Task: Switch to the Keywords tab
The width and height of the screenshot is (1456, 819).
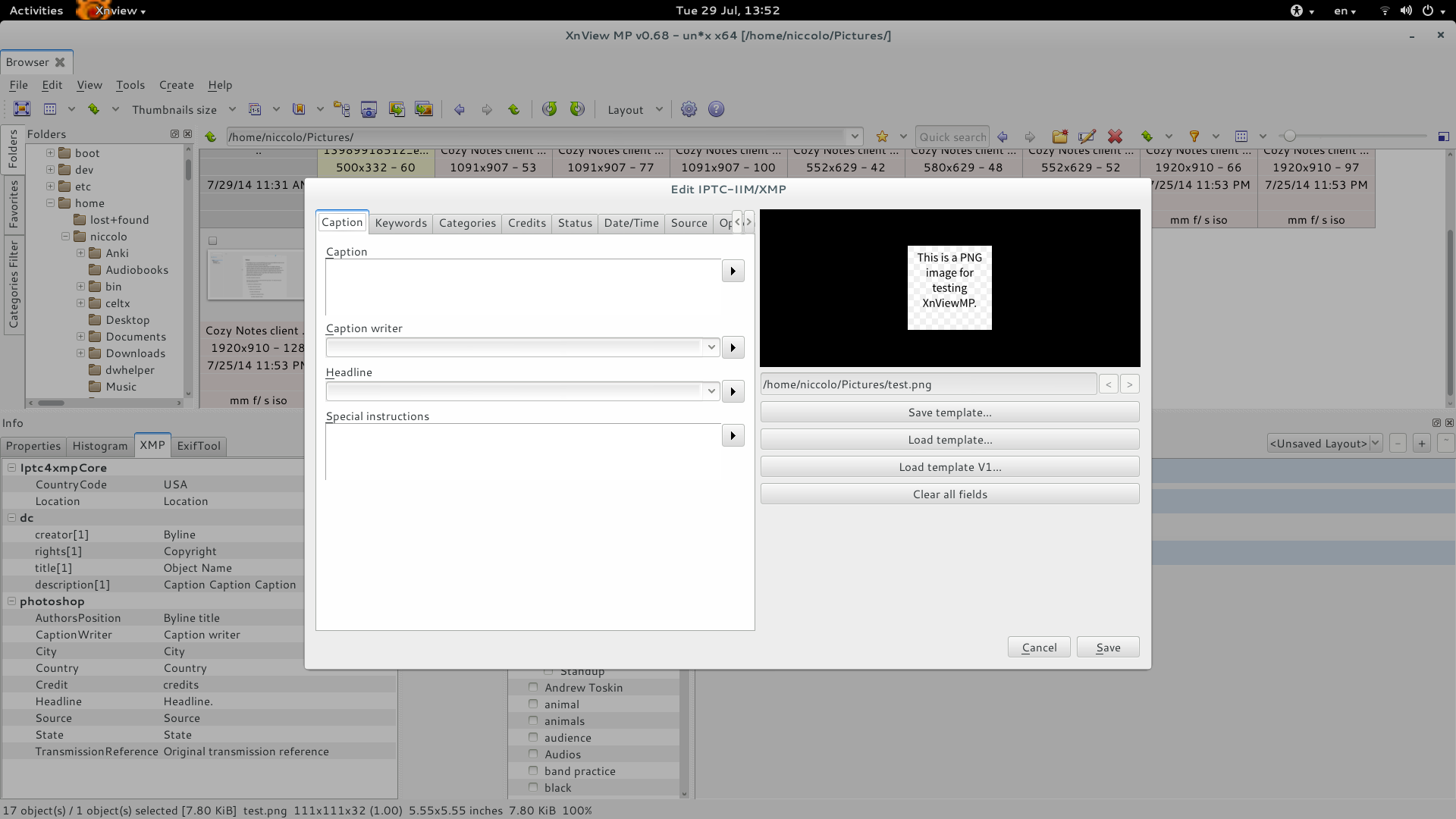Action: click(x=400, y=223)
